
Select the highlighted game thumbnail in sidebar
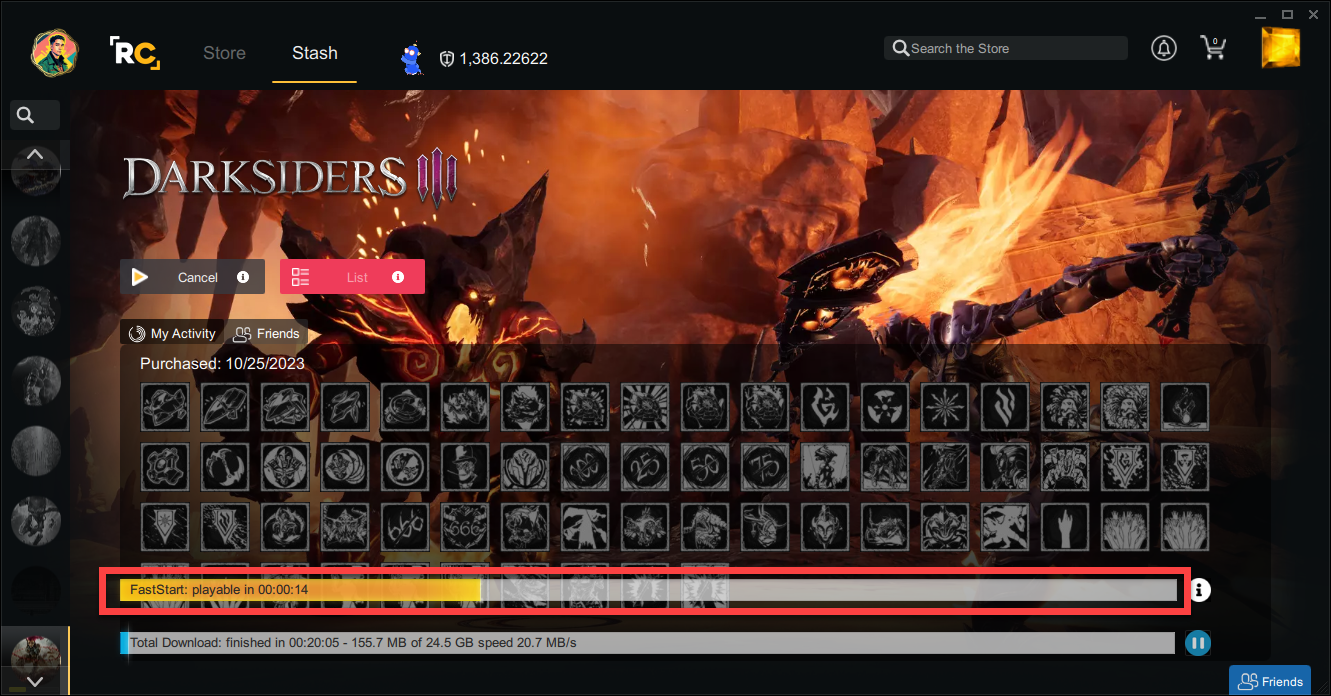click(x=35, y=655)
